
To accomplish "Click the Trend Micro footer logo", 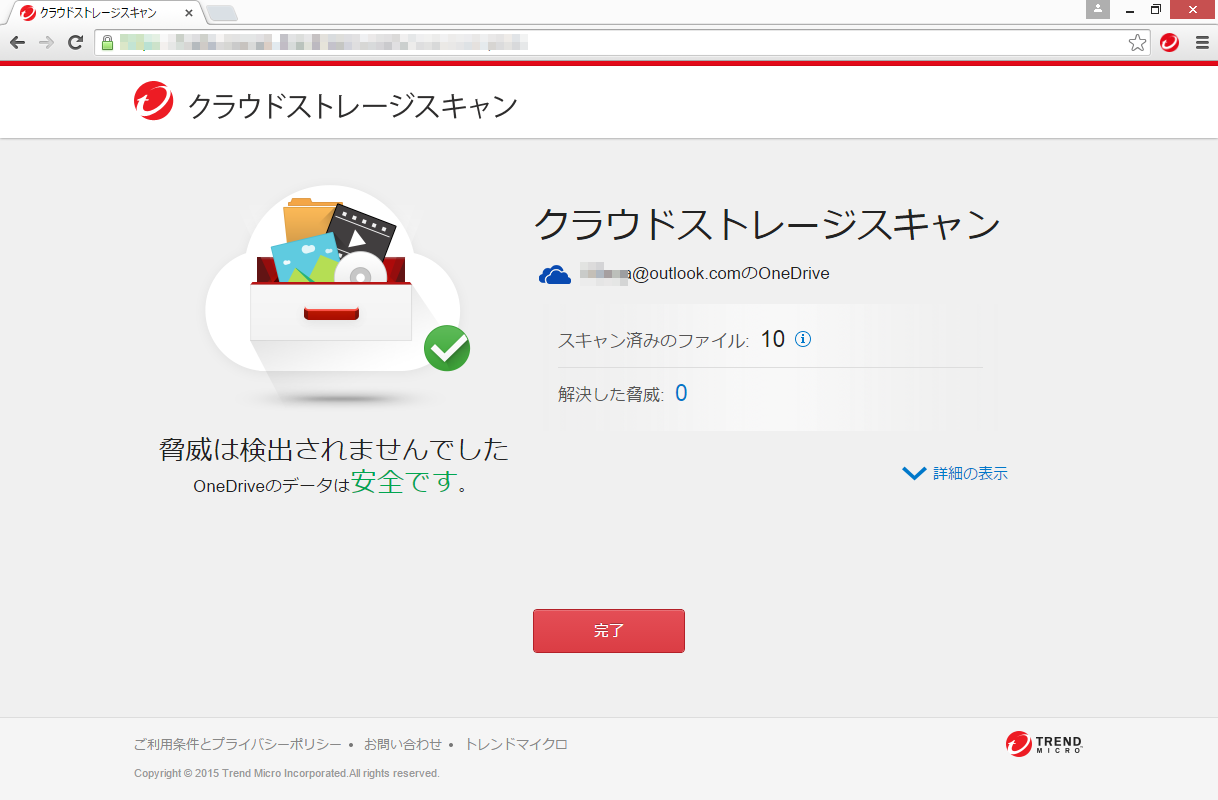I will click(1044, 744).
